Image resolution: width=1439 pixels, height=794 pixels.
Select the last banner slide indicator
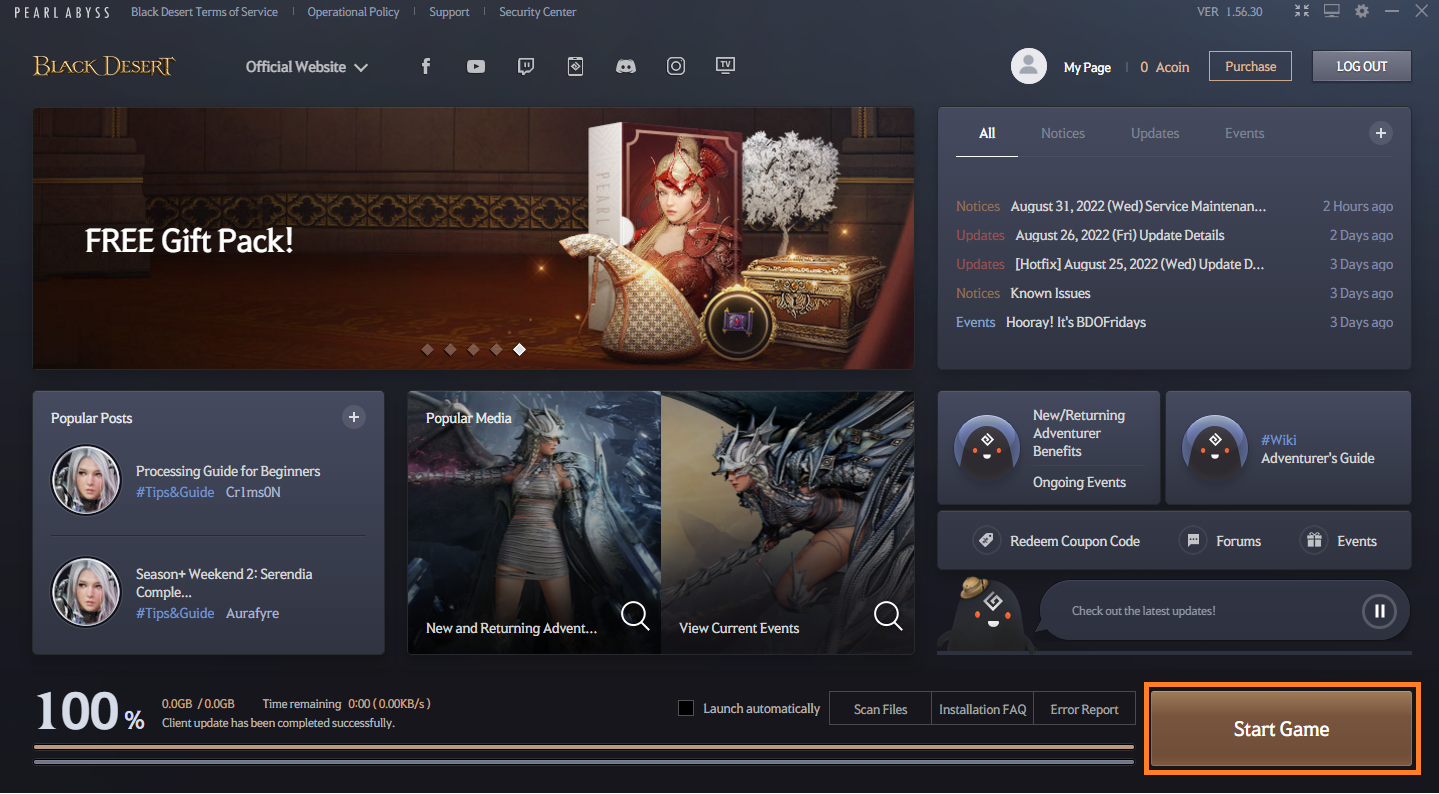tap(519, 349)
